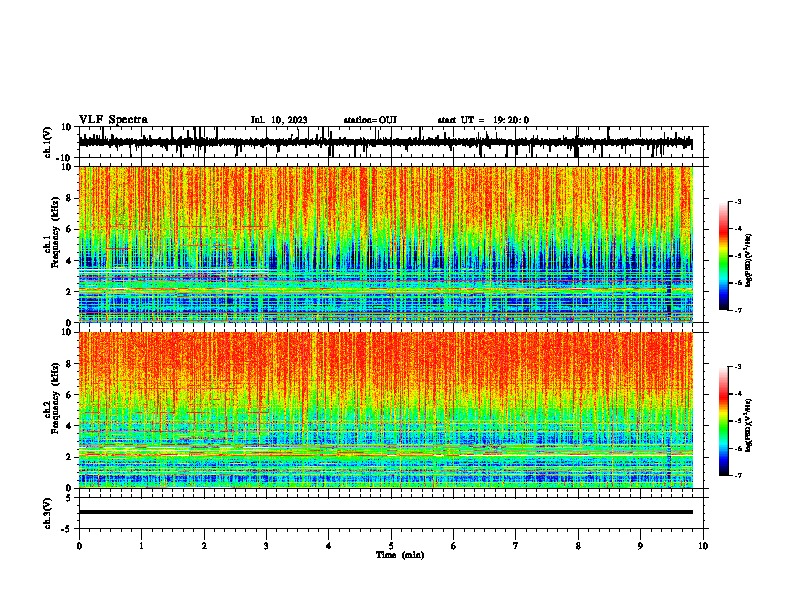
Task: Click time-axis tick label "5"
Action: 391,546
